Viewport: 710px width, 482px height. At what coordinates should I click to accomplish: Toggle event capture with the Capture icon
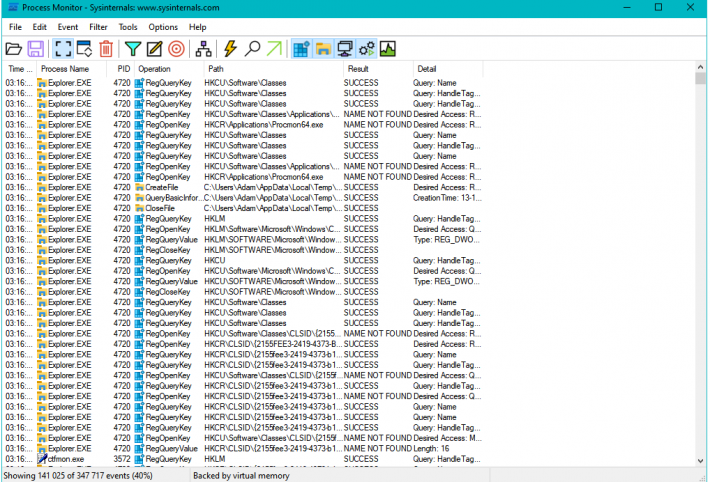(x=63, y=49)
